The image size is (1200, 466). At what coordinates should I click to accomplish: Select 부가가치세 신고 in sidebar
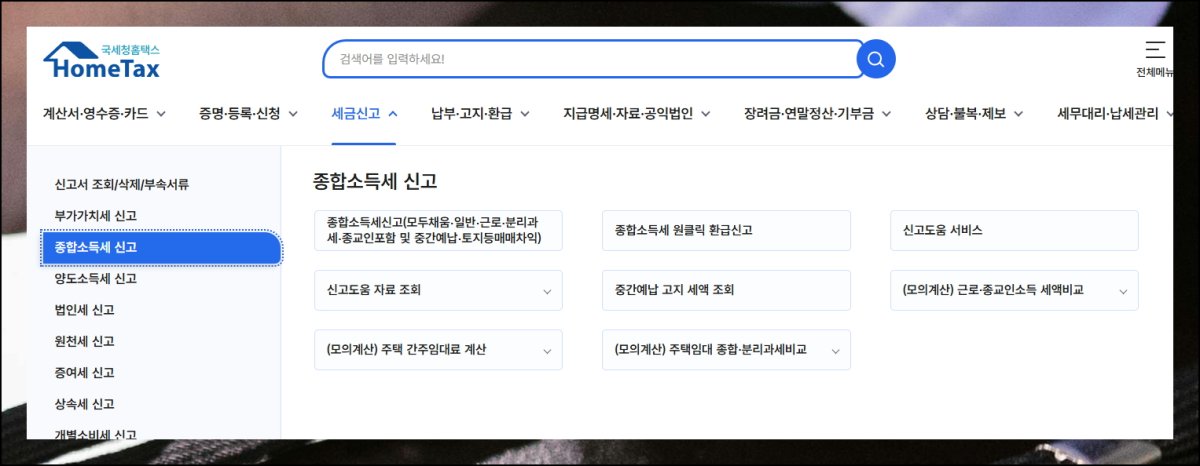pyautogui.click(x=95, y=216)
